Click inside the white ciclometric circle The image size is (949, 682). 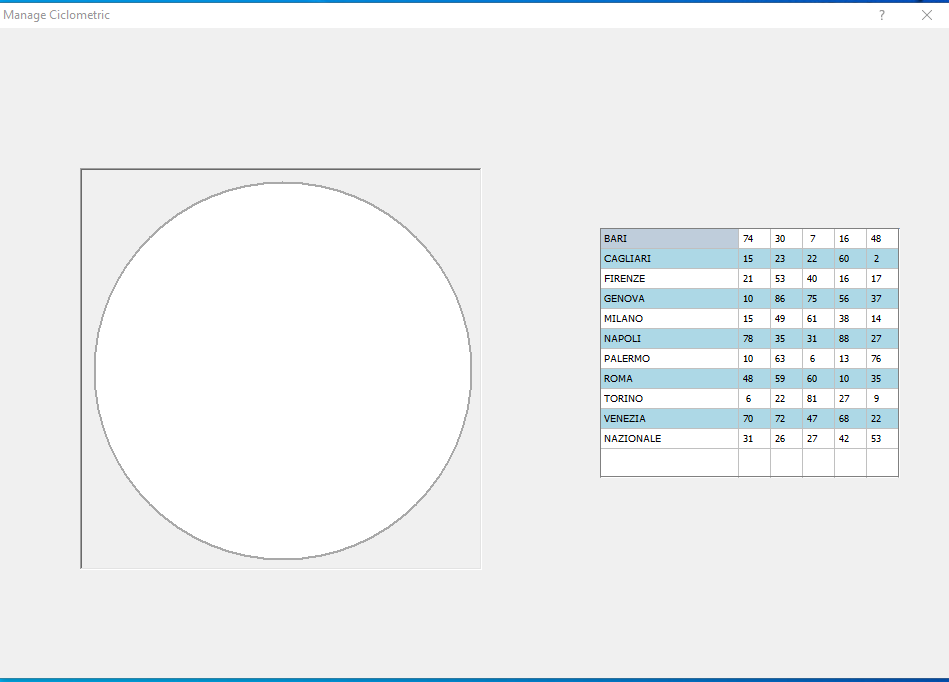283,370
